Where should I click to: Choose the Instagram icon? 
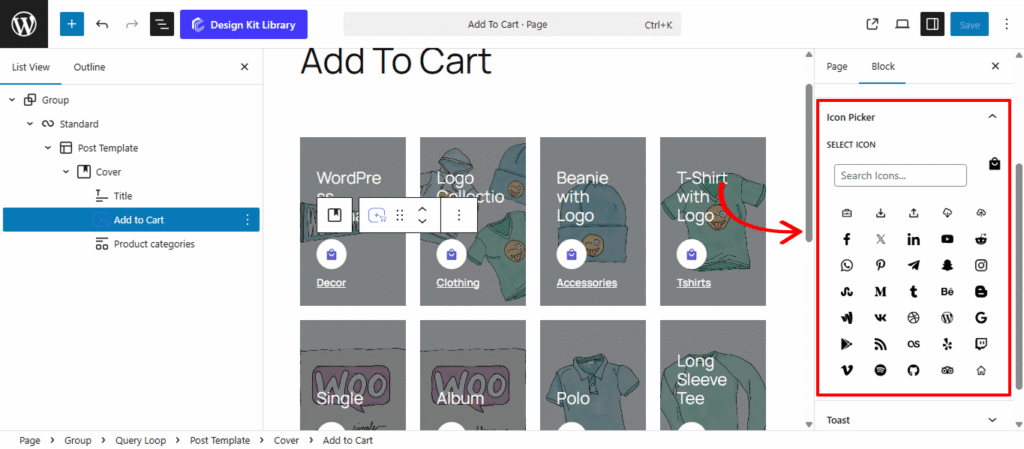981,265
